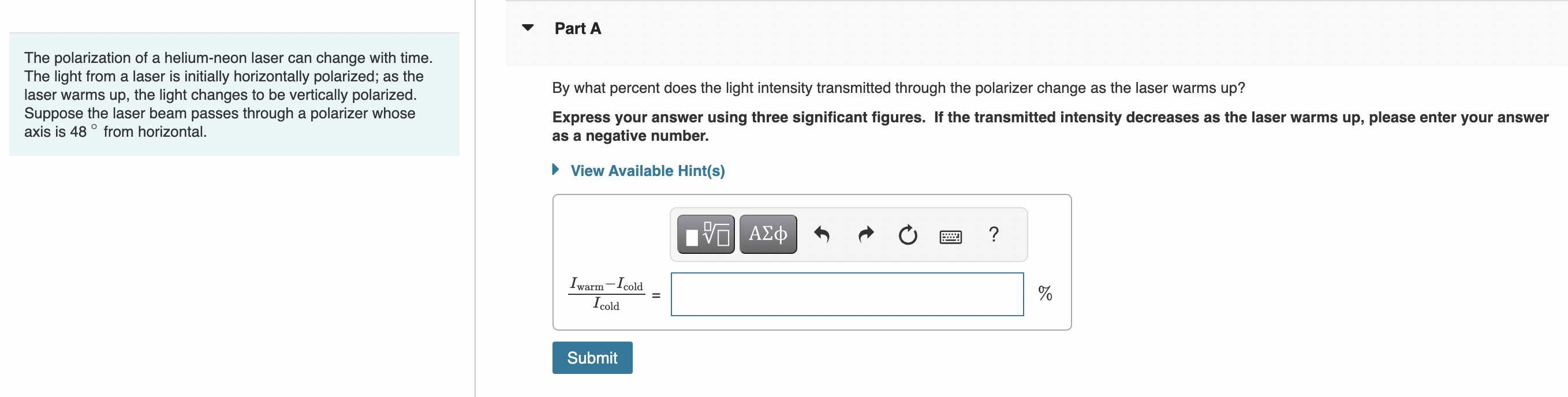This screenshot has width=1568, height=397.
Task: Open help using the question mark icon
Action: pos(994,234)
